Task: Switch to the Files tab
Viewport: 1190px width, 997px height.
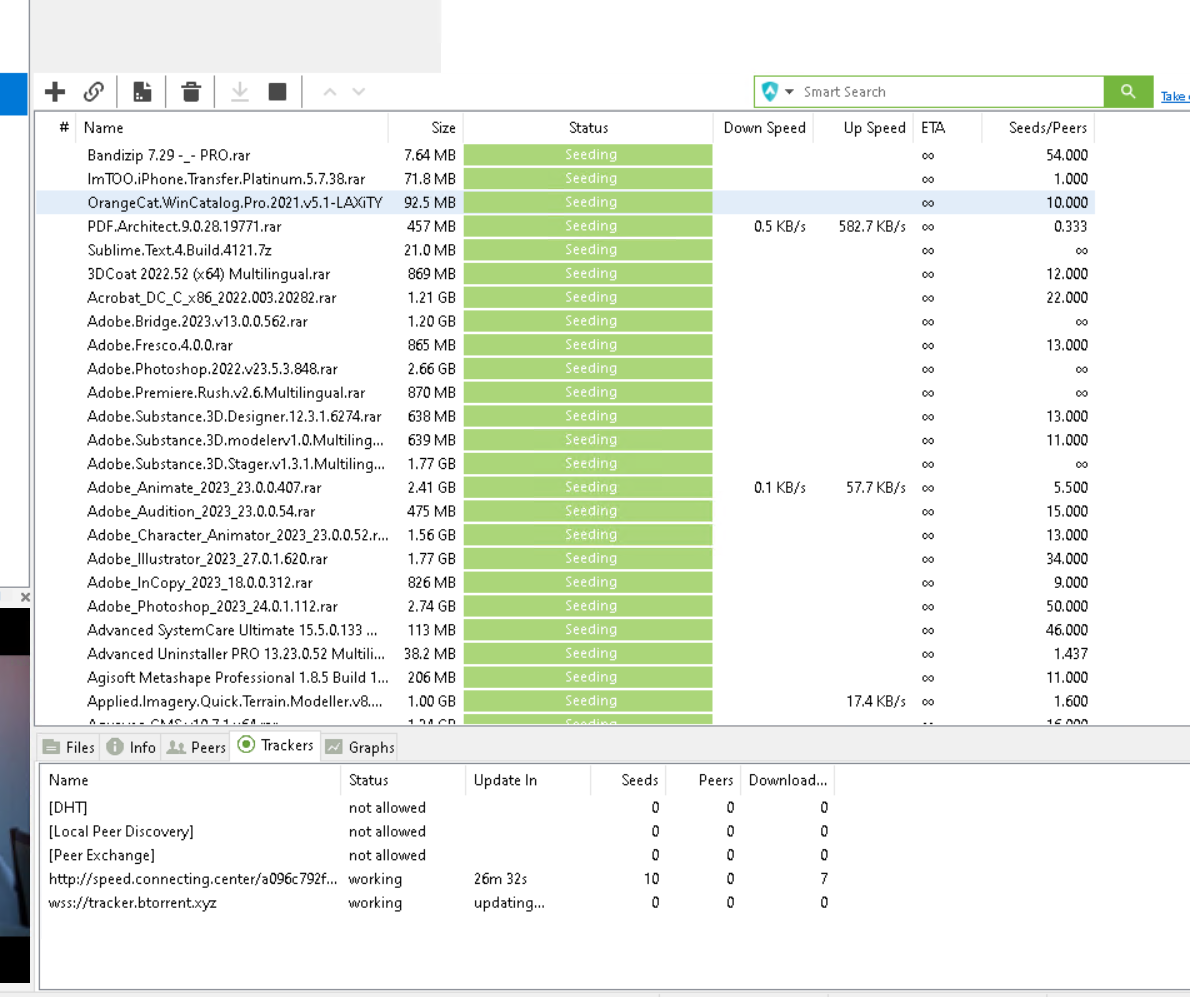Action: click(x=69, y=747)
